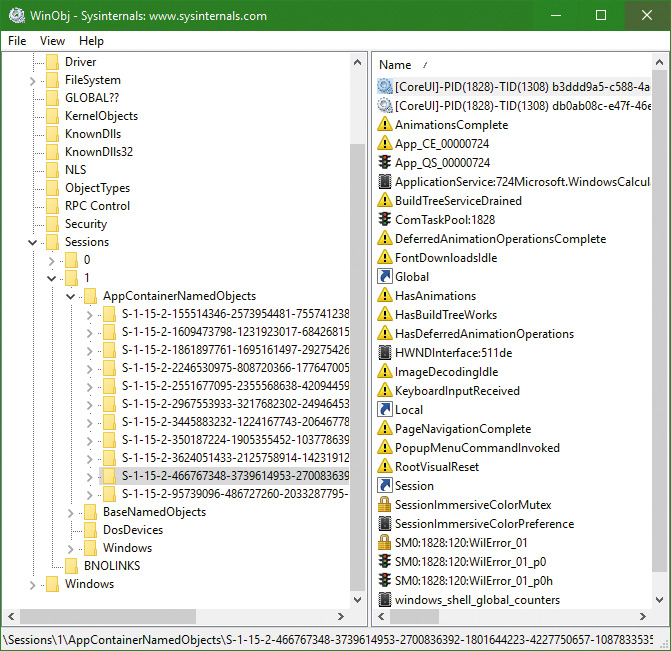The width and height of the screenshot is (671, 651).
Task: Expand the BaseNamedObjects folder
Action: tap(71, 512)
